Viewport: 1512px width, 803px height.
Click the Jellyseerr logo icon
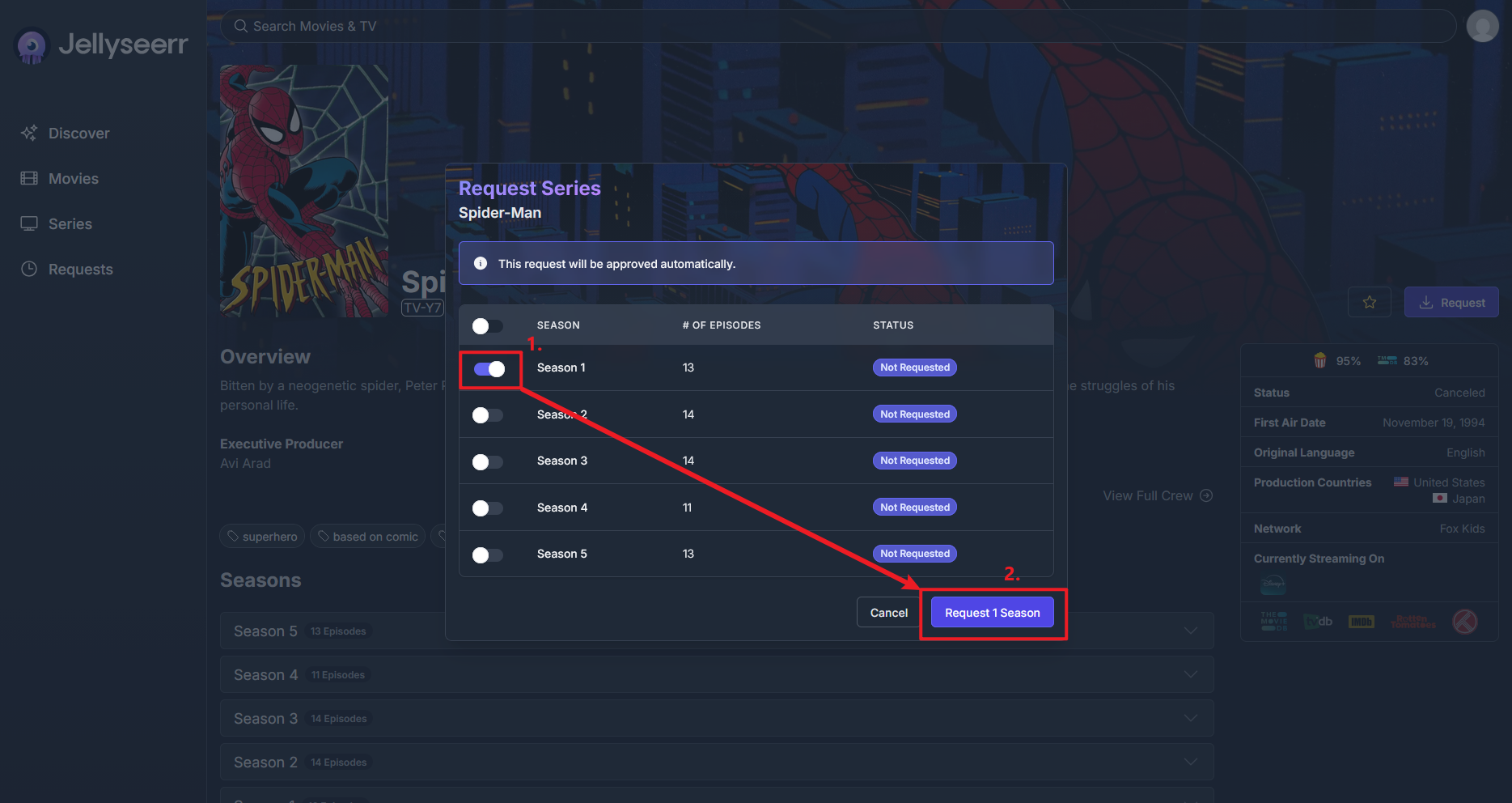tap(32, 46)
